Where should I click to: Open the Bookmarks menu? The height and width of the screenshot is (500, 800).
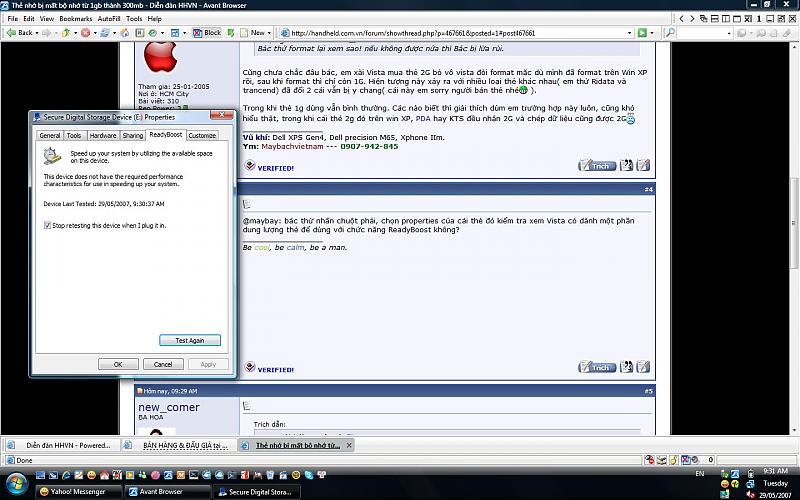click(74, 18)
